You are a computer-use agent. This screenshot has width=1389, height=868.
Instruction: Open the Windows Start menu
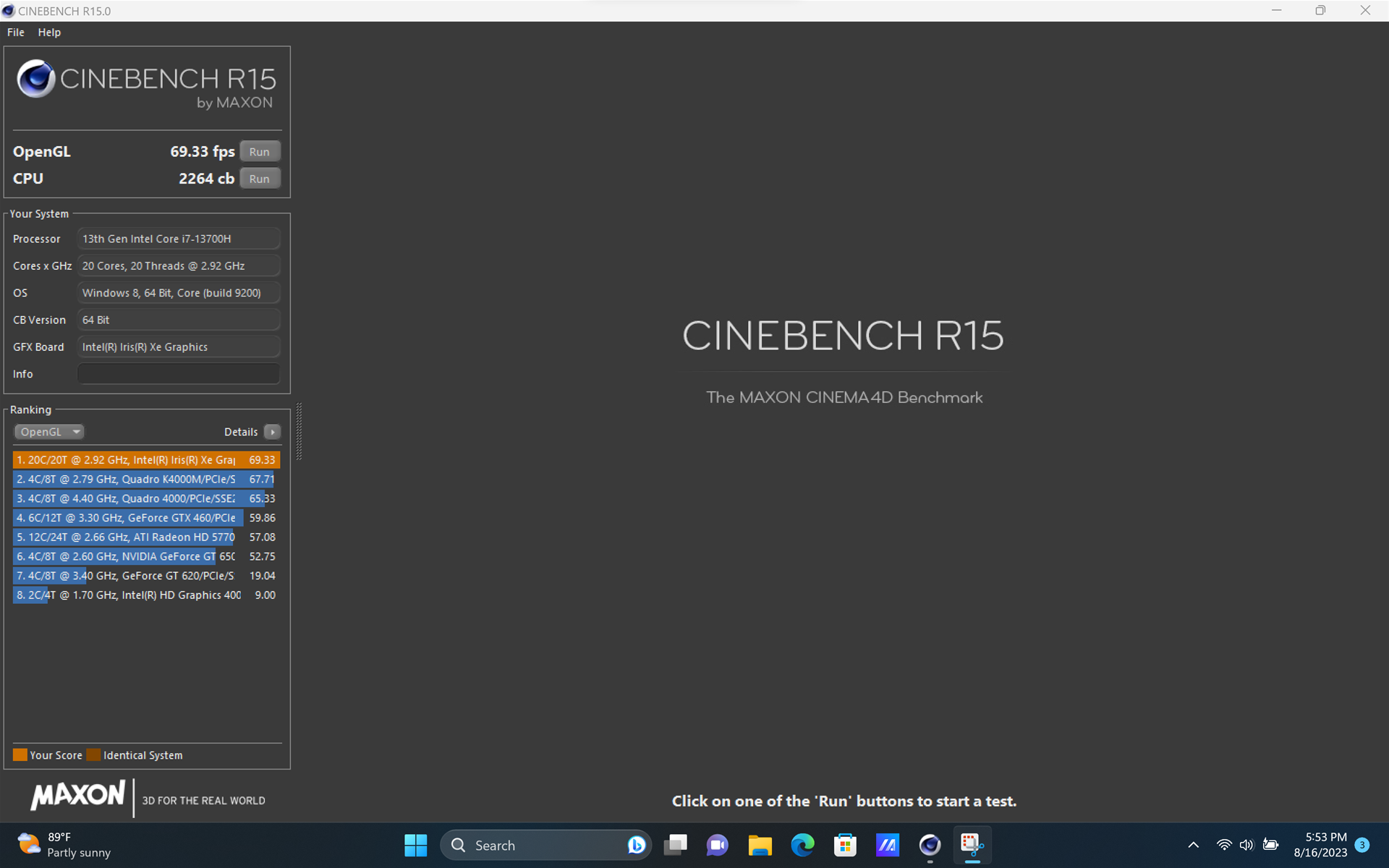[x=415, y=845]
